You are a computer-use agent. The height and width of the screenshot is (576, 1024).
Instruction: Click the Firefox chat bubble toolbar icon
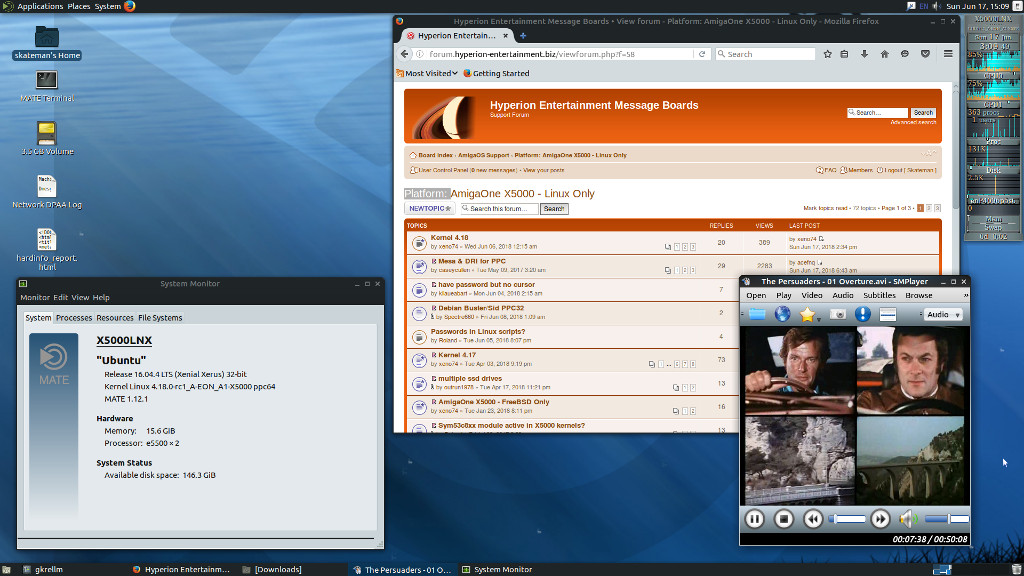click(904, 54)
